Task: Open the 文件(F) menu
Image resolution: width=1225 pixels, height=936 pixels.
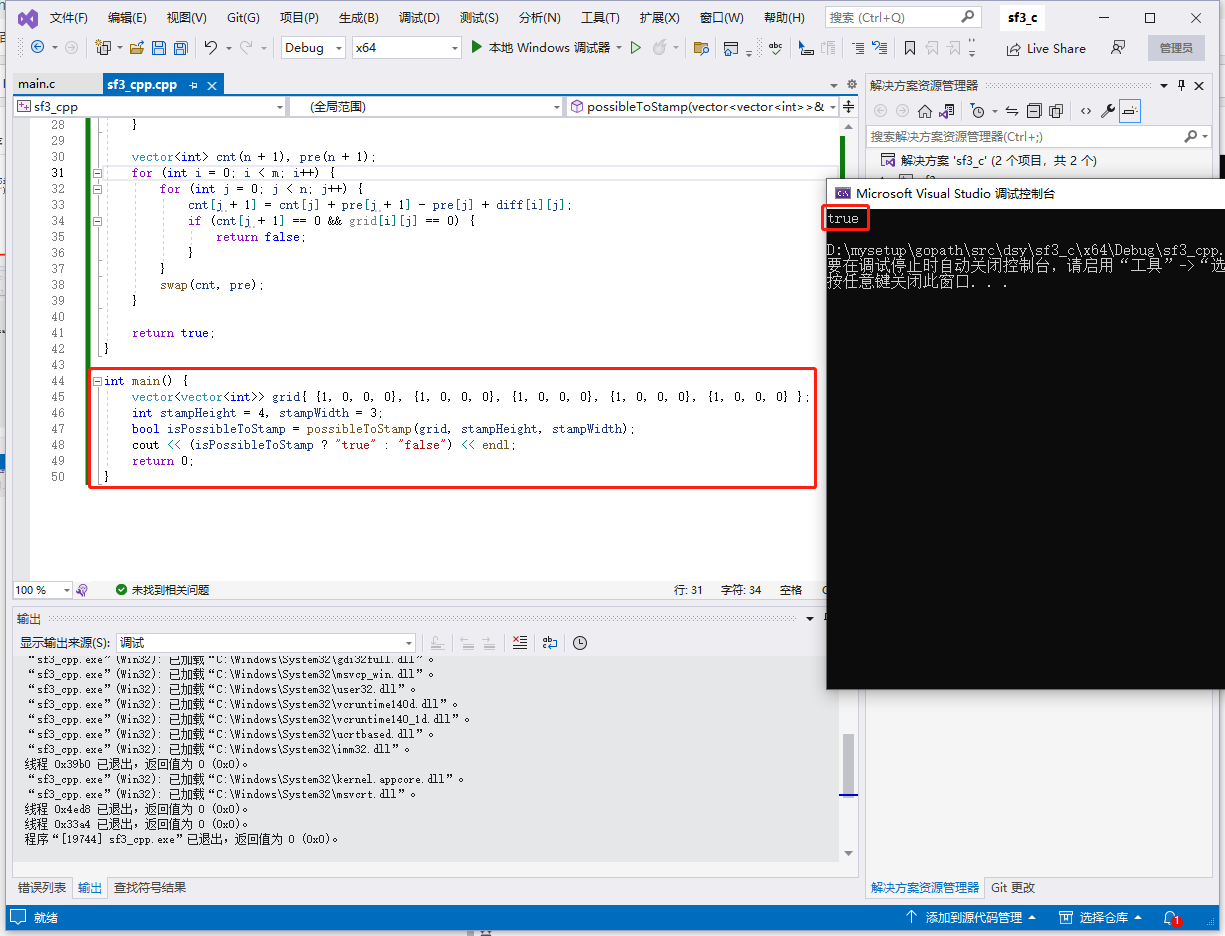Action: pyautogui.click(x=69, y=18)
